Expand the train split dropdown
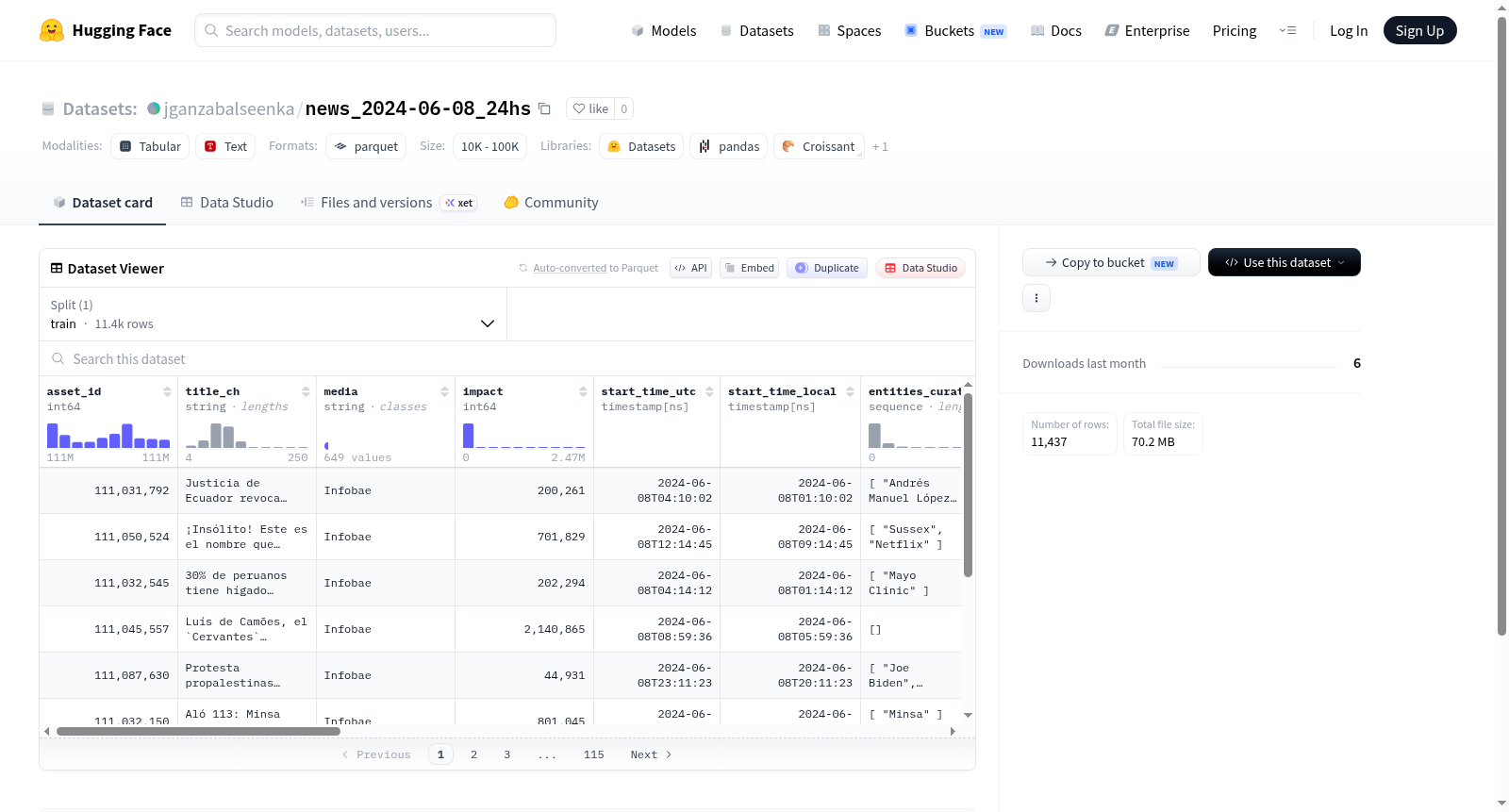1509x812 pixels. pos(273,314)
